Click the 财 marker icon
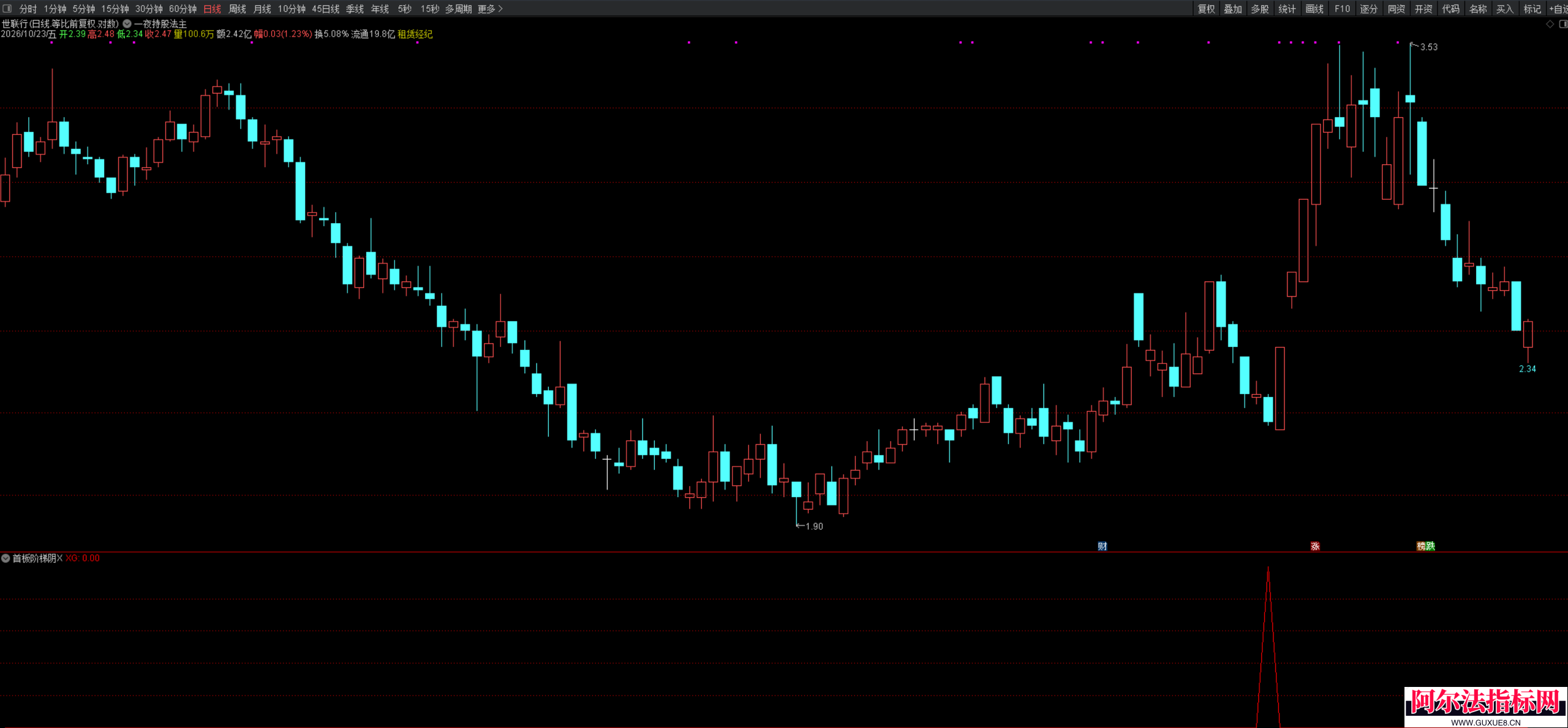 click(x=1102, y=546)
